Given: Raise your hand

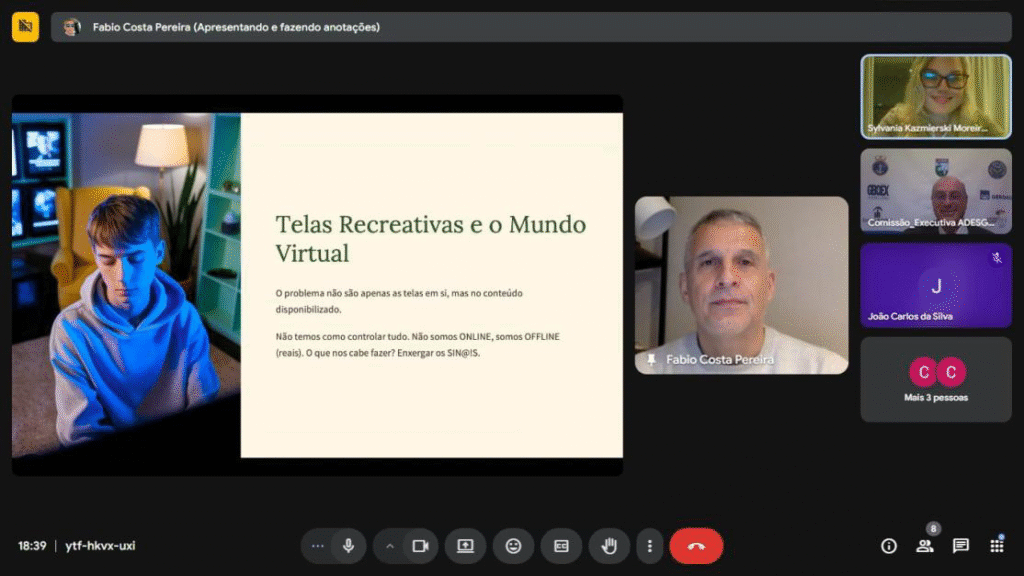Looking at the screenshot, I should 608,546.
